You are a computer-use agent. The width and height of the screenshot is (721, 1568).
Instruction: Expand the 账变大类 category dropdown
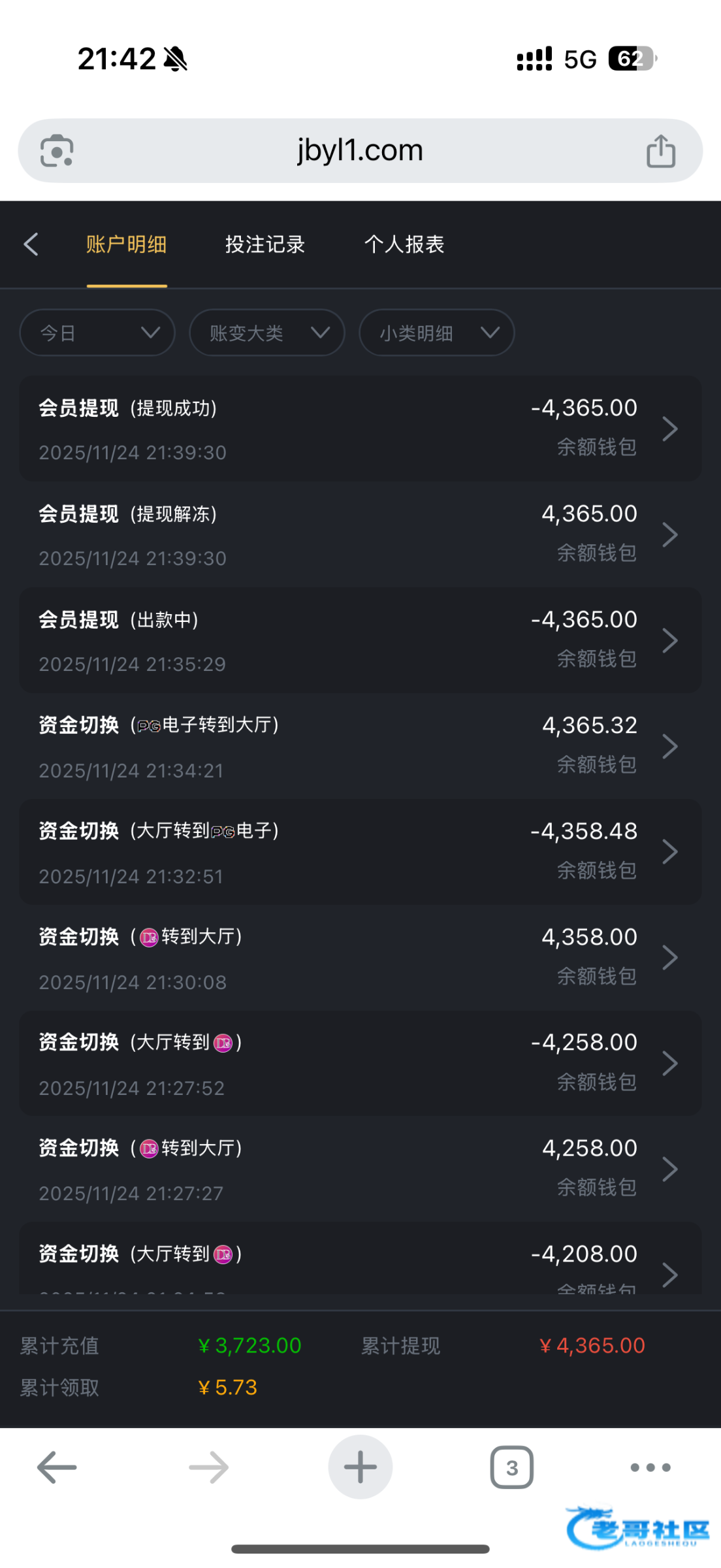267,333
